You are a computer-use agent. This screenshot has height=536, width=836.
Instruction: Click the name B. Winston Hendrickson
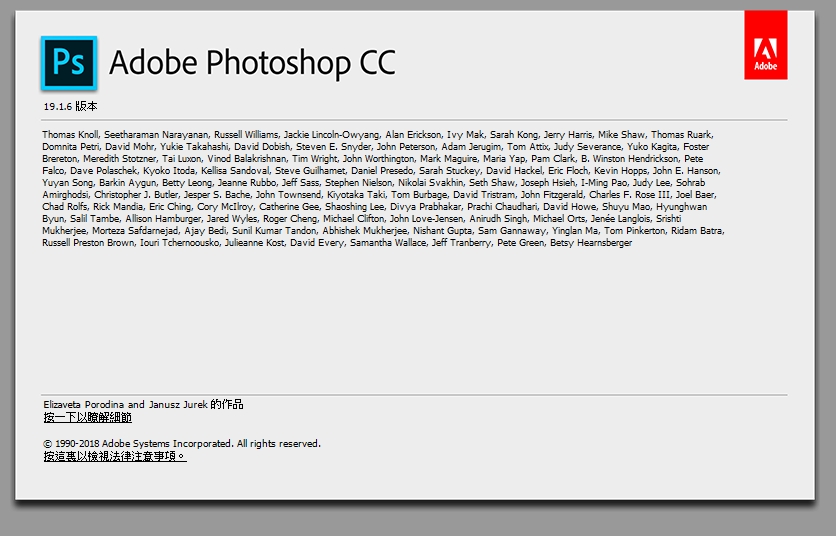click(630, 158)
